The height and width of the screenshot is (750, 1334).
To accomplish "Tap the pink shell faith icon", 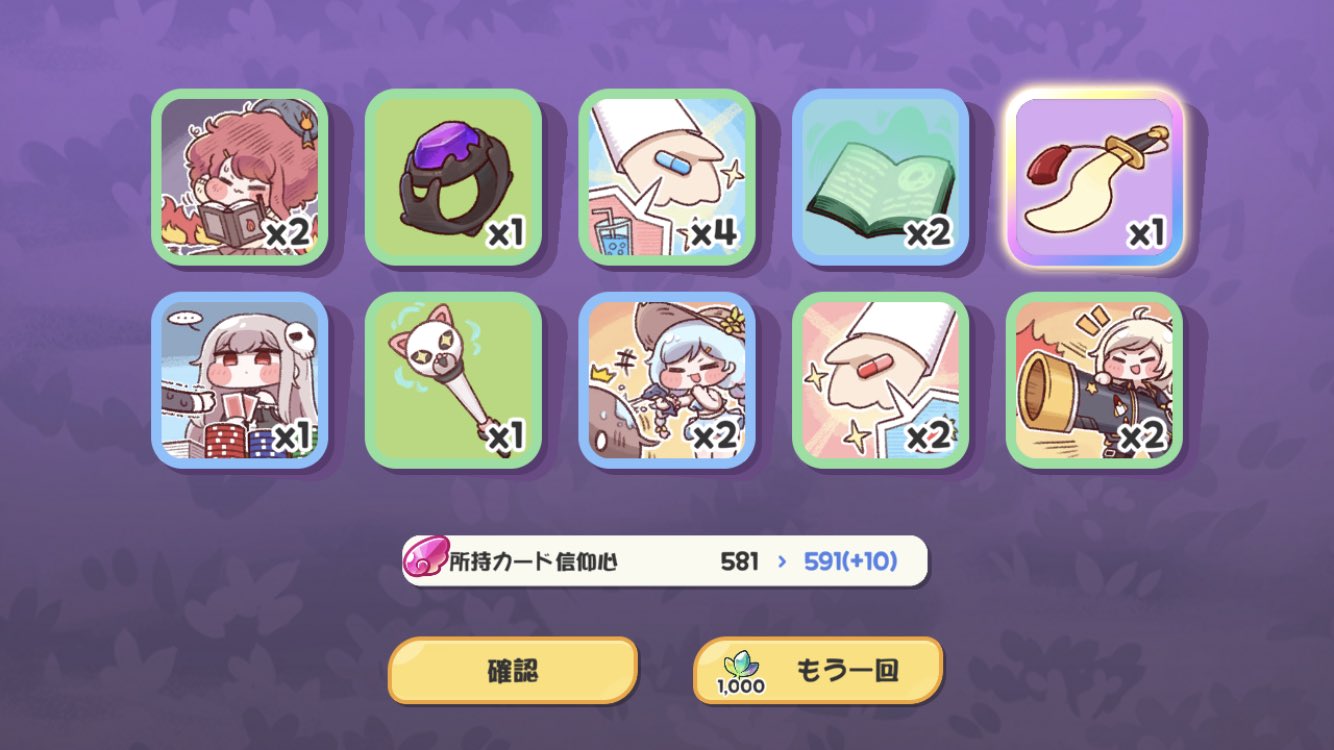I will (x=426, y=560).
